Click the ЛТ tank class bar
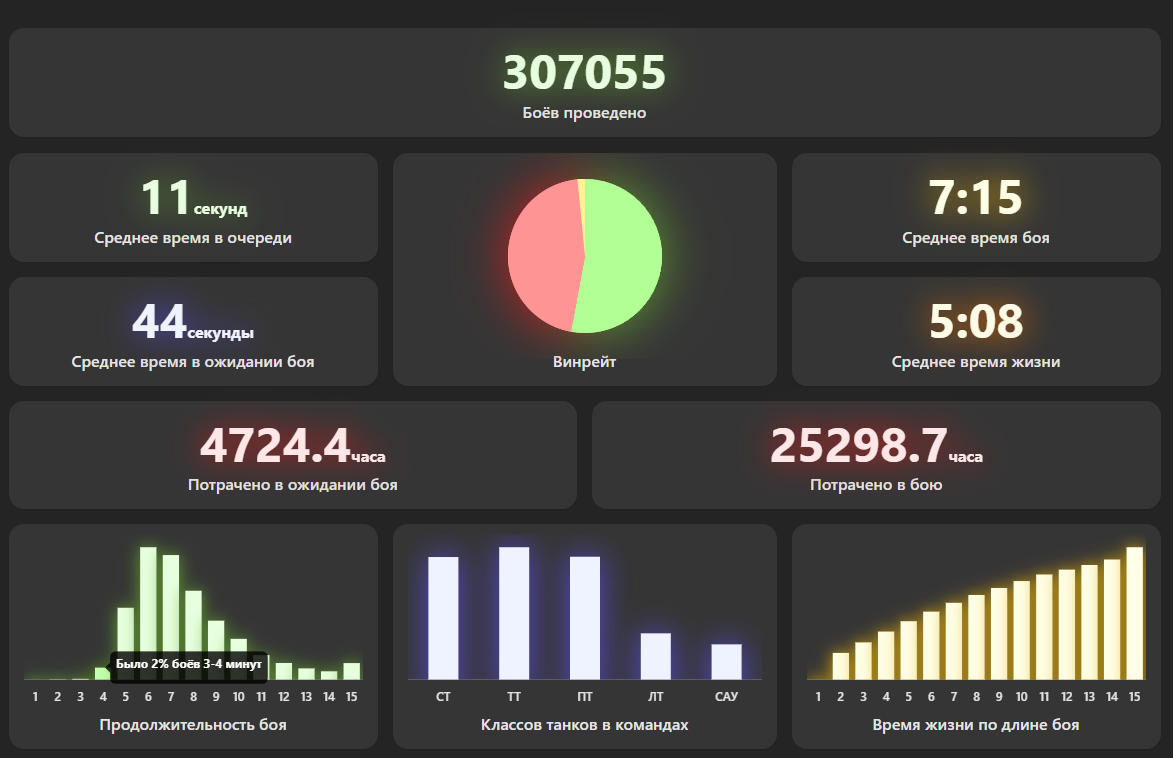 click(x=655, y=656)
